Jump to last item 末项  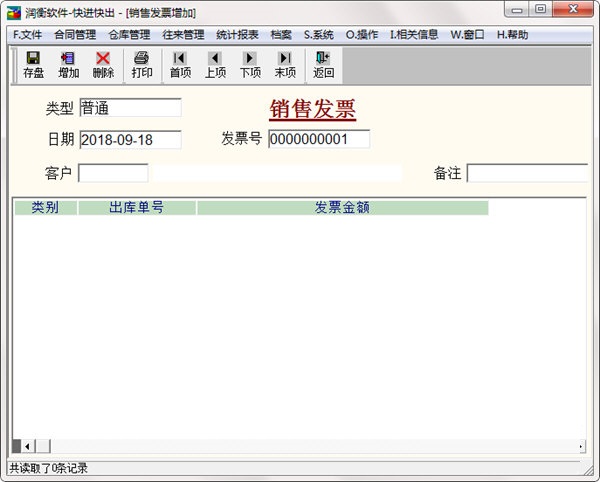[285, 65]
